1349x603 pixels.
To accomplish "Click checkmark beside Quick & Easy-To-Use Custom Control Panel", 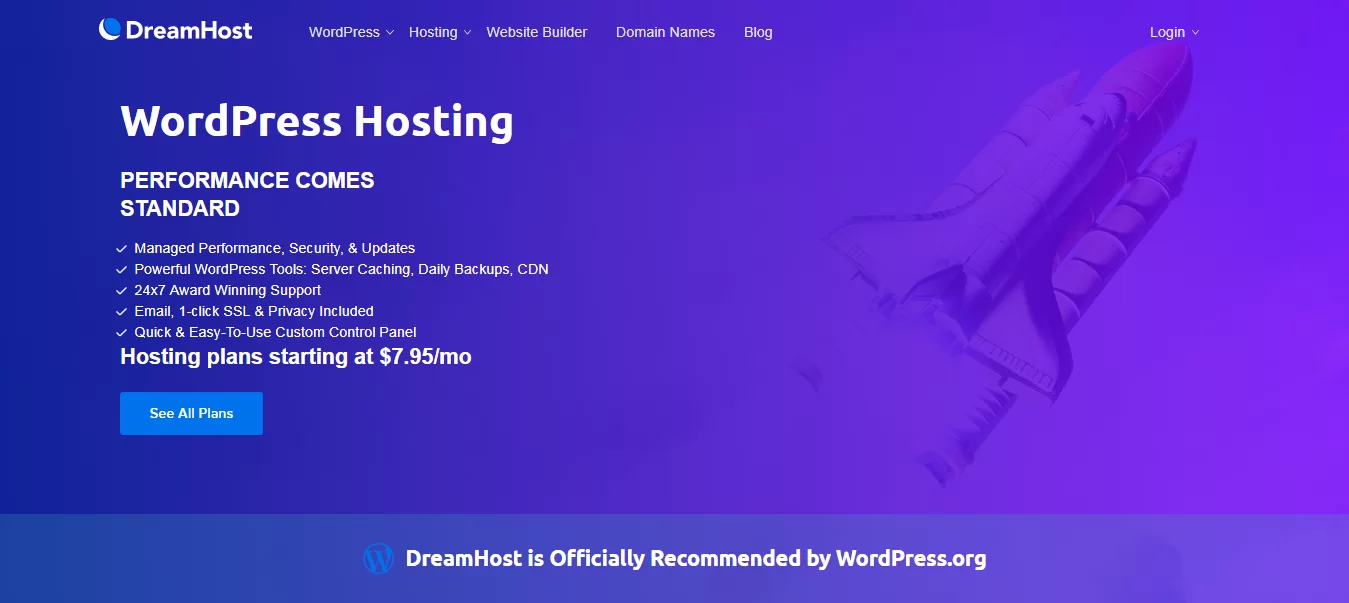I will pos(122,332).
